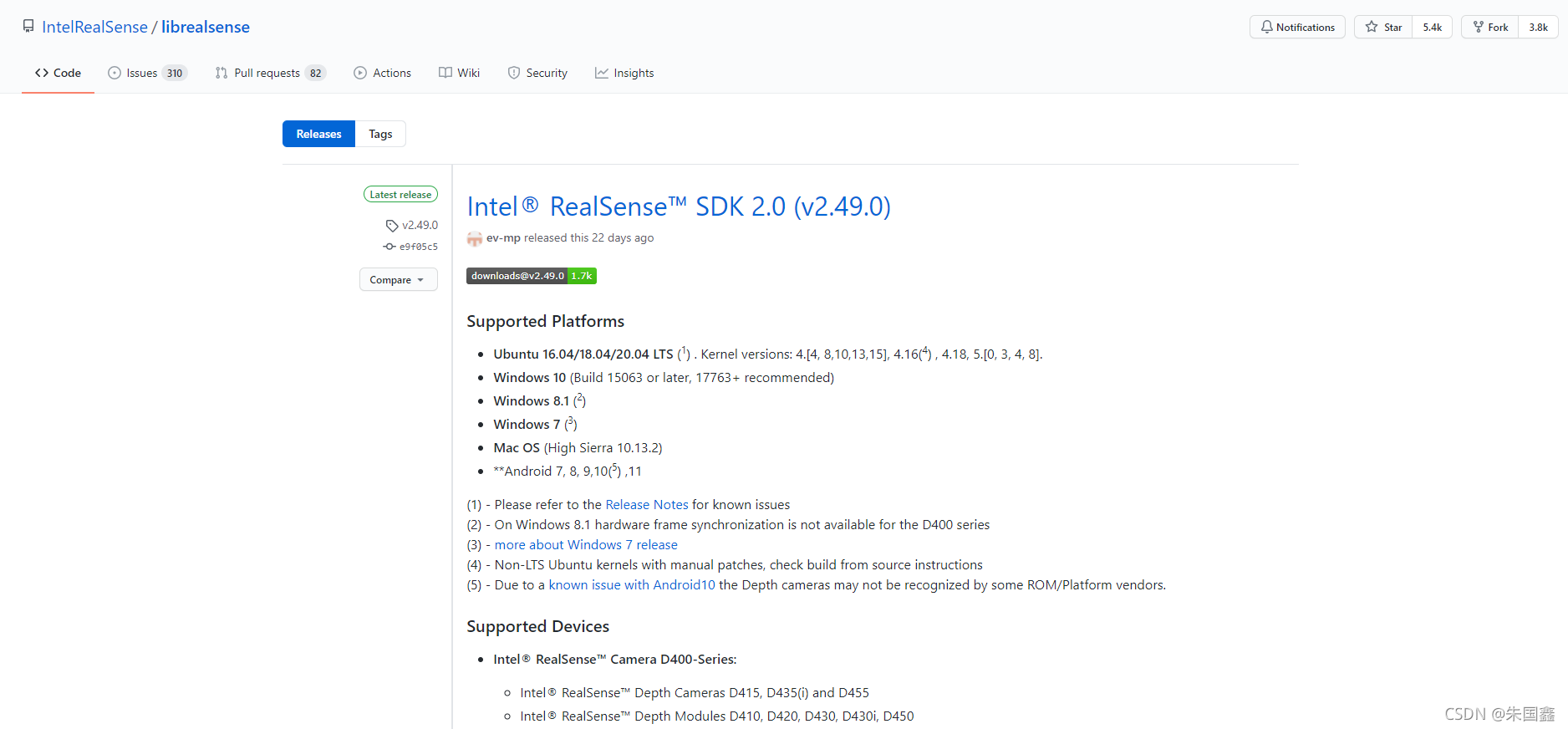
Task: Click the Depth Cameras D415 line
Action: coord(695,692)
